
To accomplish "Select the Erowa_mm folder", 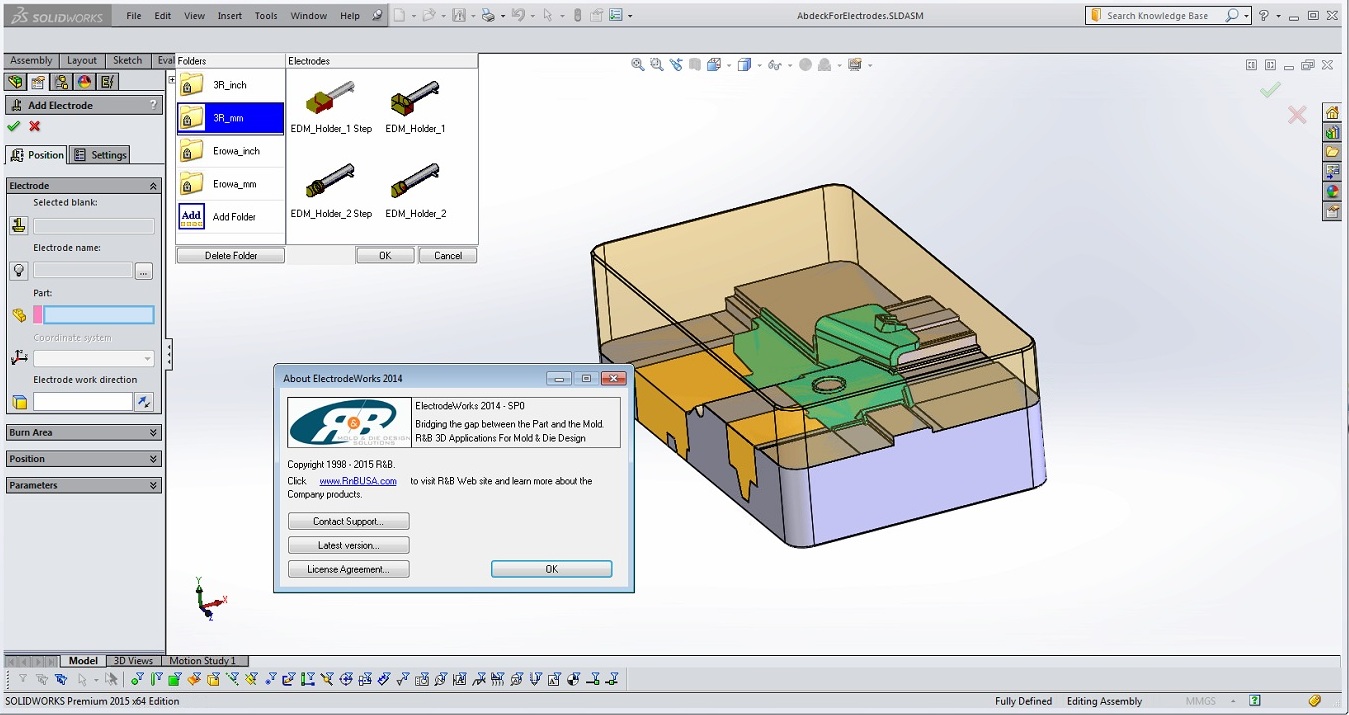I will 230,184.
